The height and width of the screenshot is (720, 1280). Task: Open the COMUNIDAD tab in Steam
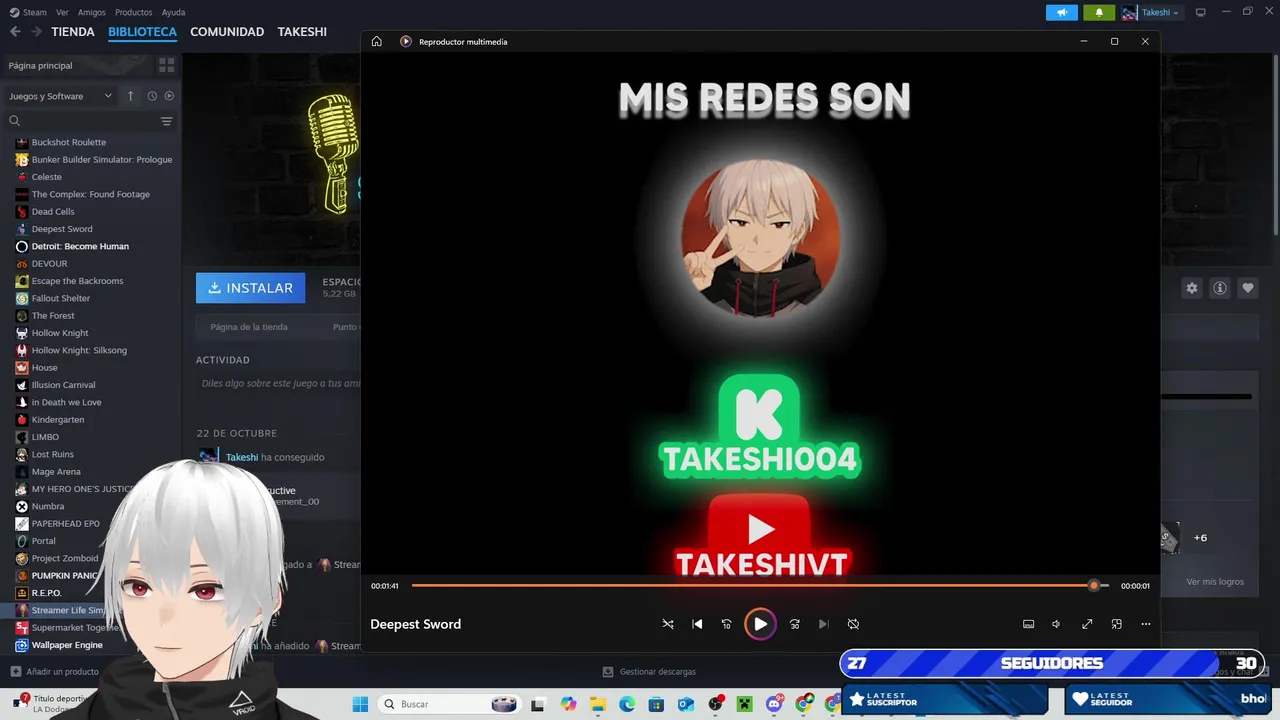coord(227,32)
